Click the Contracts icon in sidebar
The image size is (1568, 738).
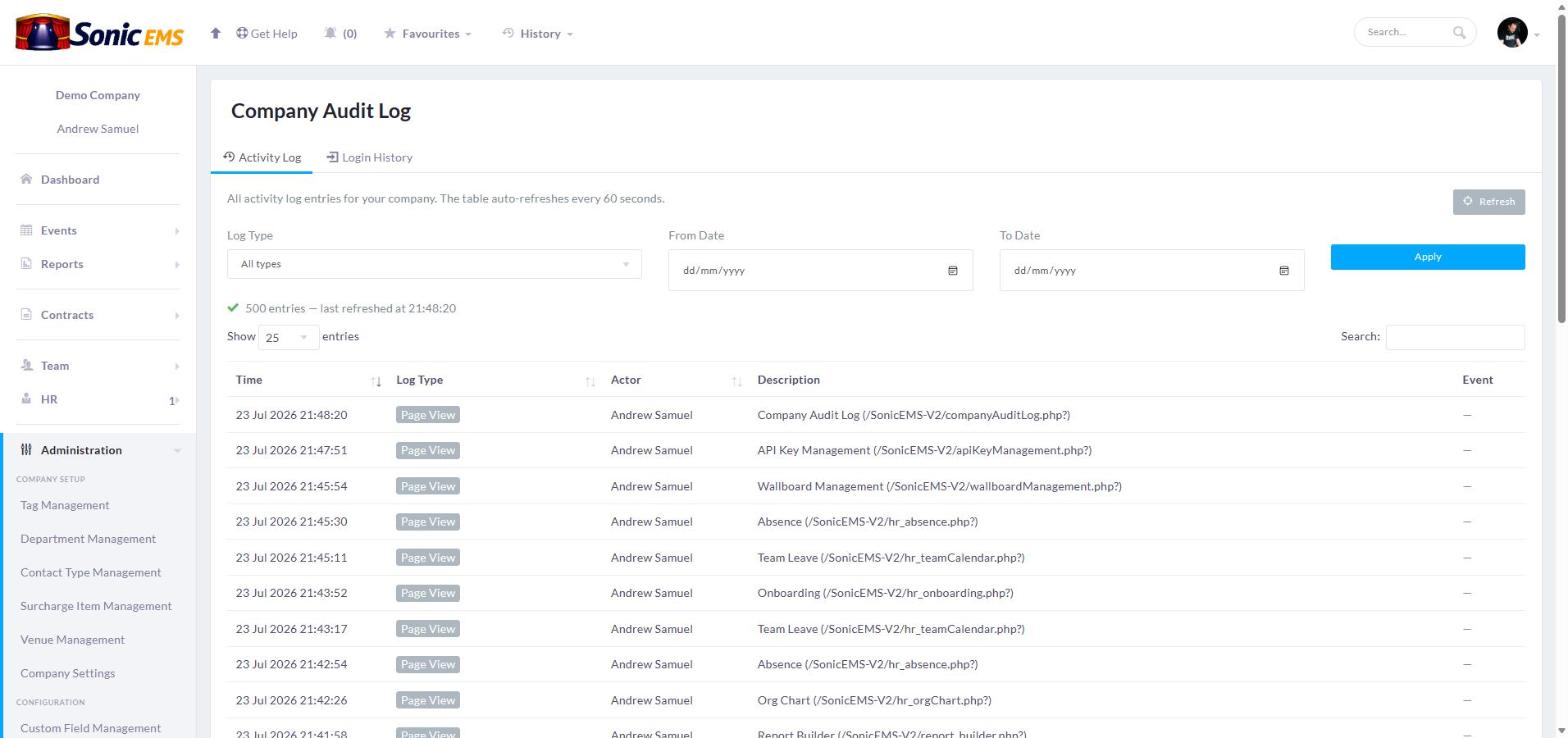click(26, 315)
